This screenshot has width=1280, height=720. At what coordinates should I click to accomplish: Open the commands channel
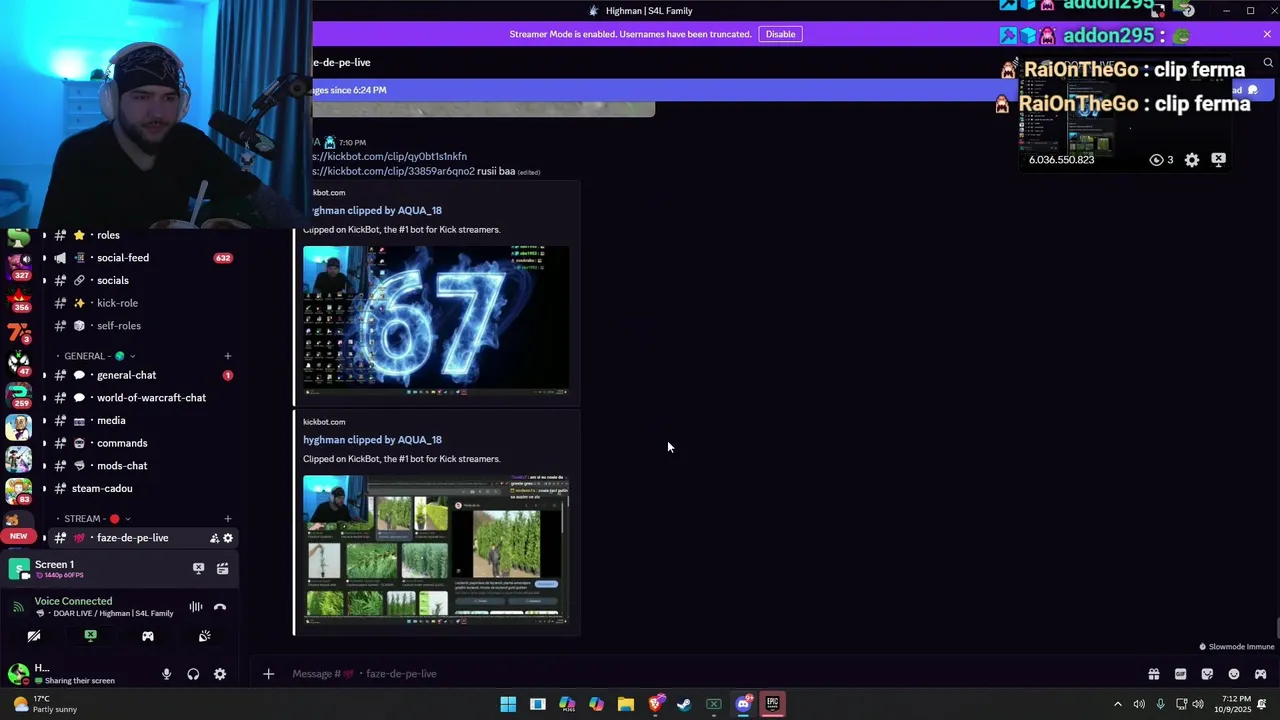[122, 443]
